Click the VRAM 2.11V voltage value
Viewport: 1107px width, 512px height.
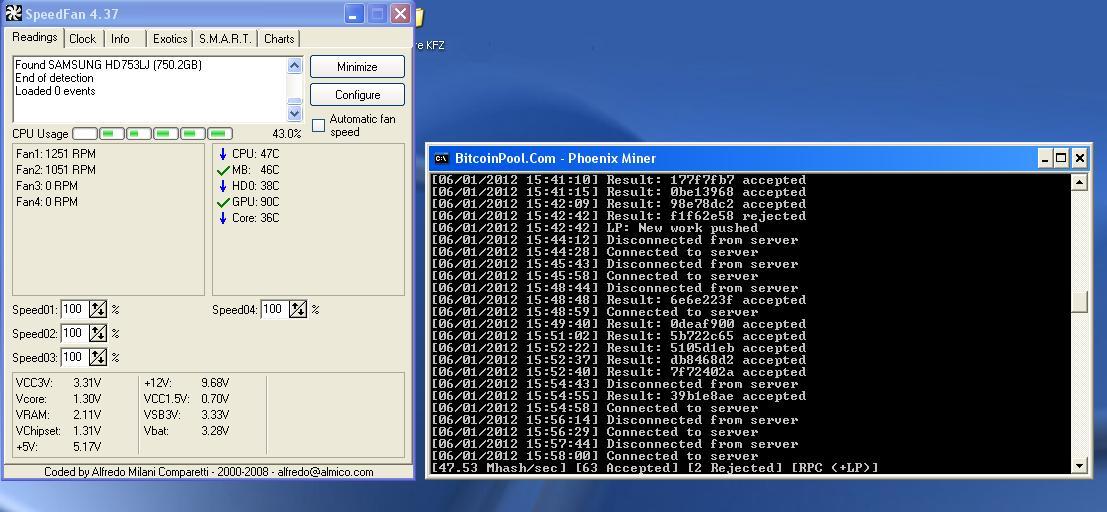pos(87,415)
